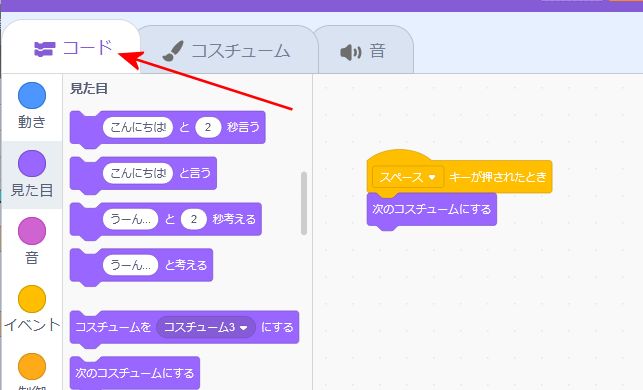
Task: Click the speaker icon on the 音 tab
Action: [351, 52]
